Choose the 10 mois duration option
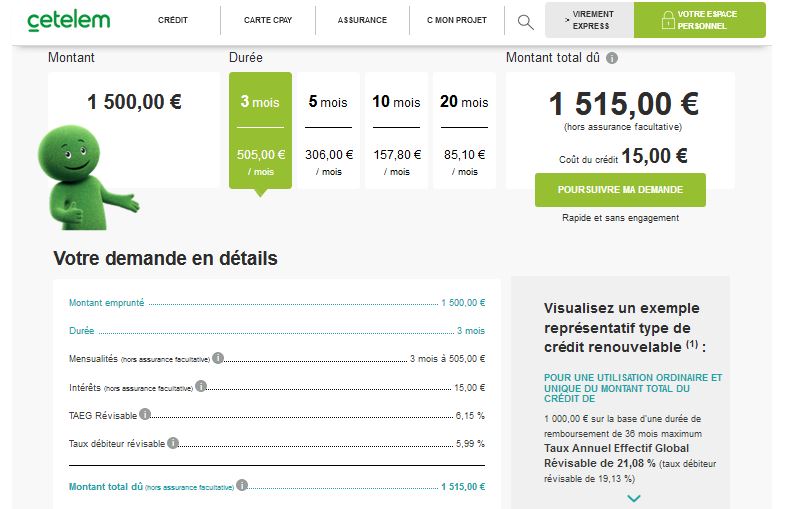This screenshot has width=786, height=509. (396, 130)
